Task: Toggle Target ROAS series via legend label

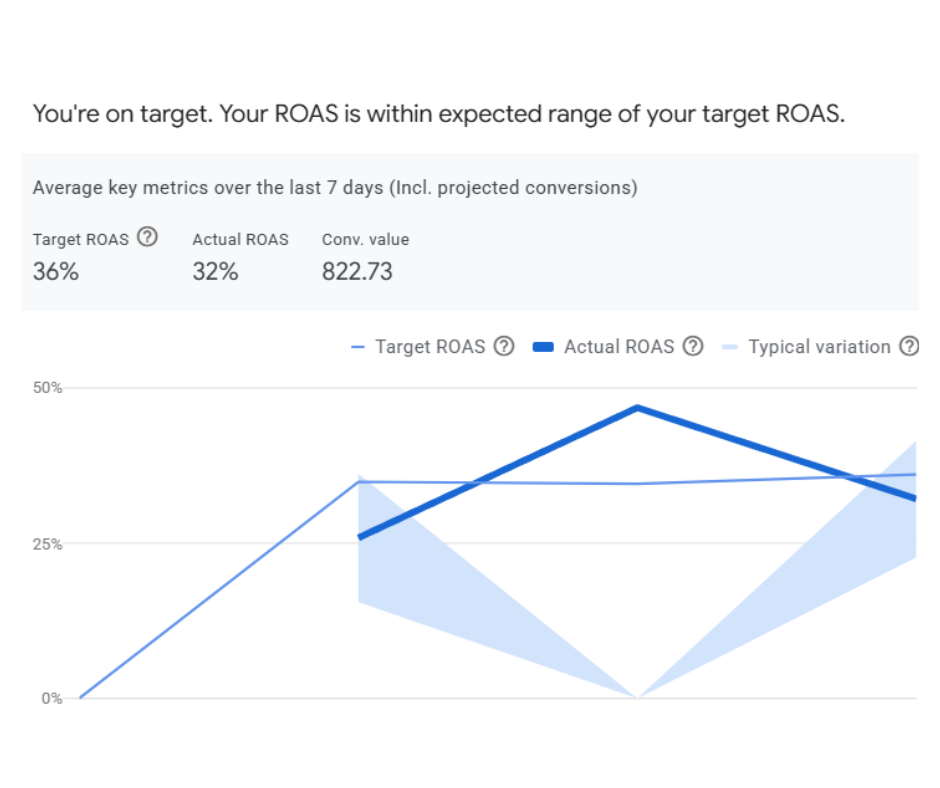Action: 430,347
